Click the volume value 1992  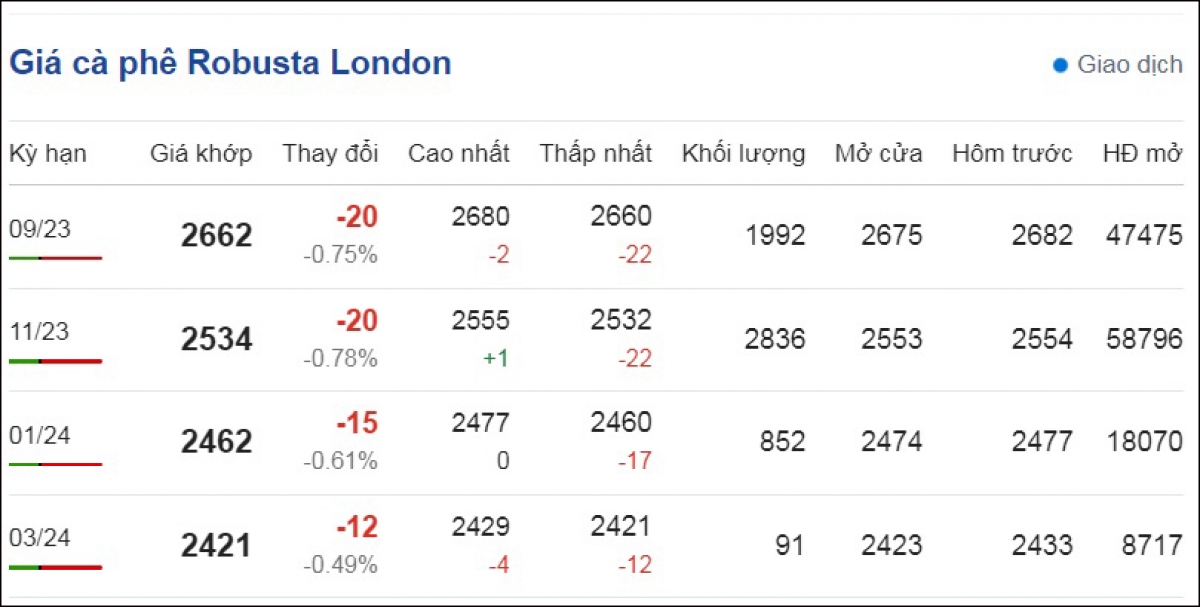tap(775, 236)
